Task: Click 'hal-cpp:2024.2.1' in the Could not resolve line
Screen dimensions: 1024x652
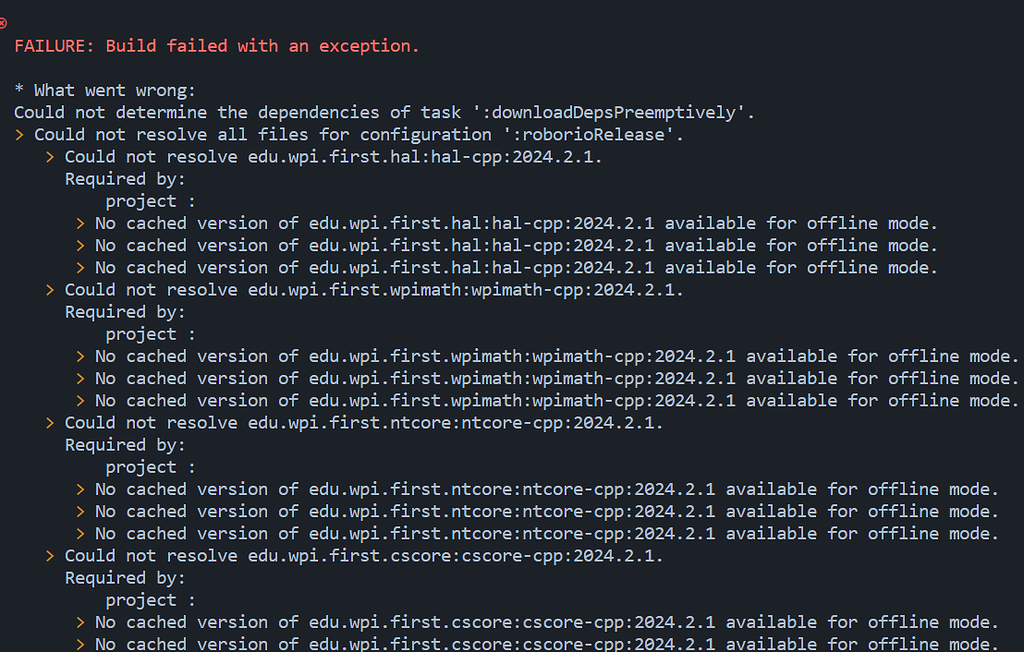Action: click(x=515, y=157)
